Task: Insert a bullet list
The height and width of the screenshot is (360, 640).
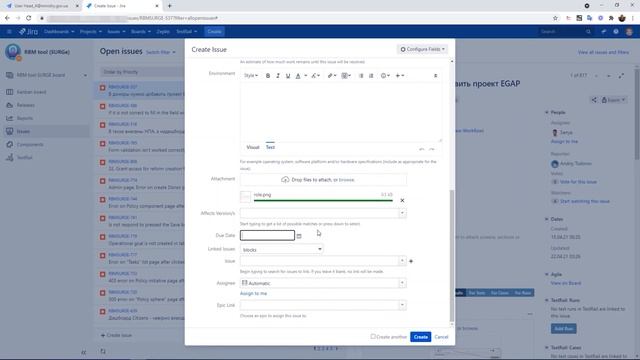Action: (361, 76)
